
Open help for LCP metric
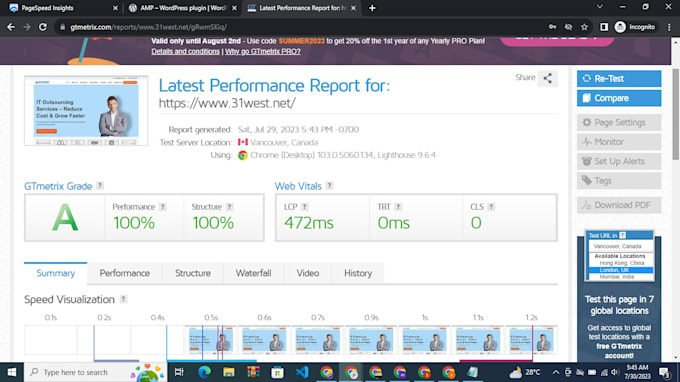pyautogui.click(x=305, y=207)
